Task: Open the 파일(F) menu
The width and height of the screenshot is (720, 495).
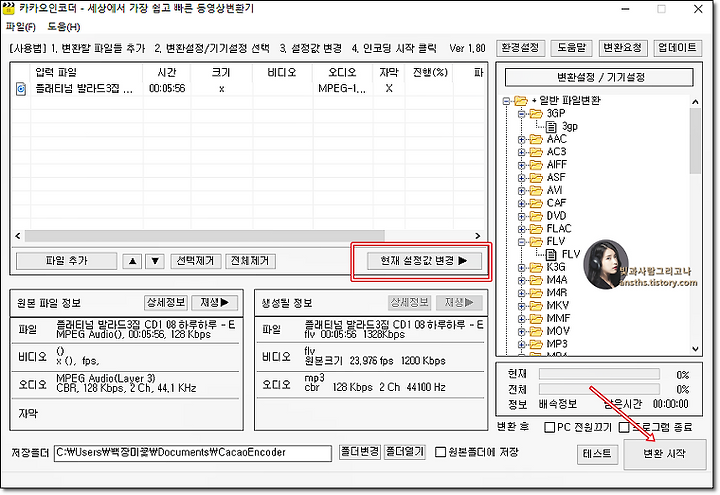Action: (x=21, y=27)
